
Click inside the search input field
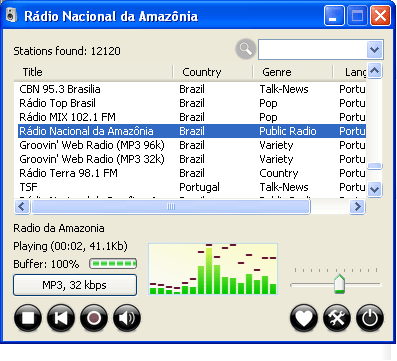pos(313,50)
